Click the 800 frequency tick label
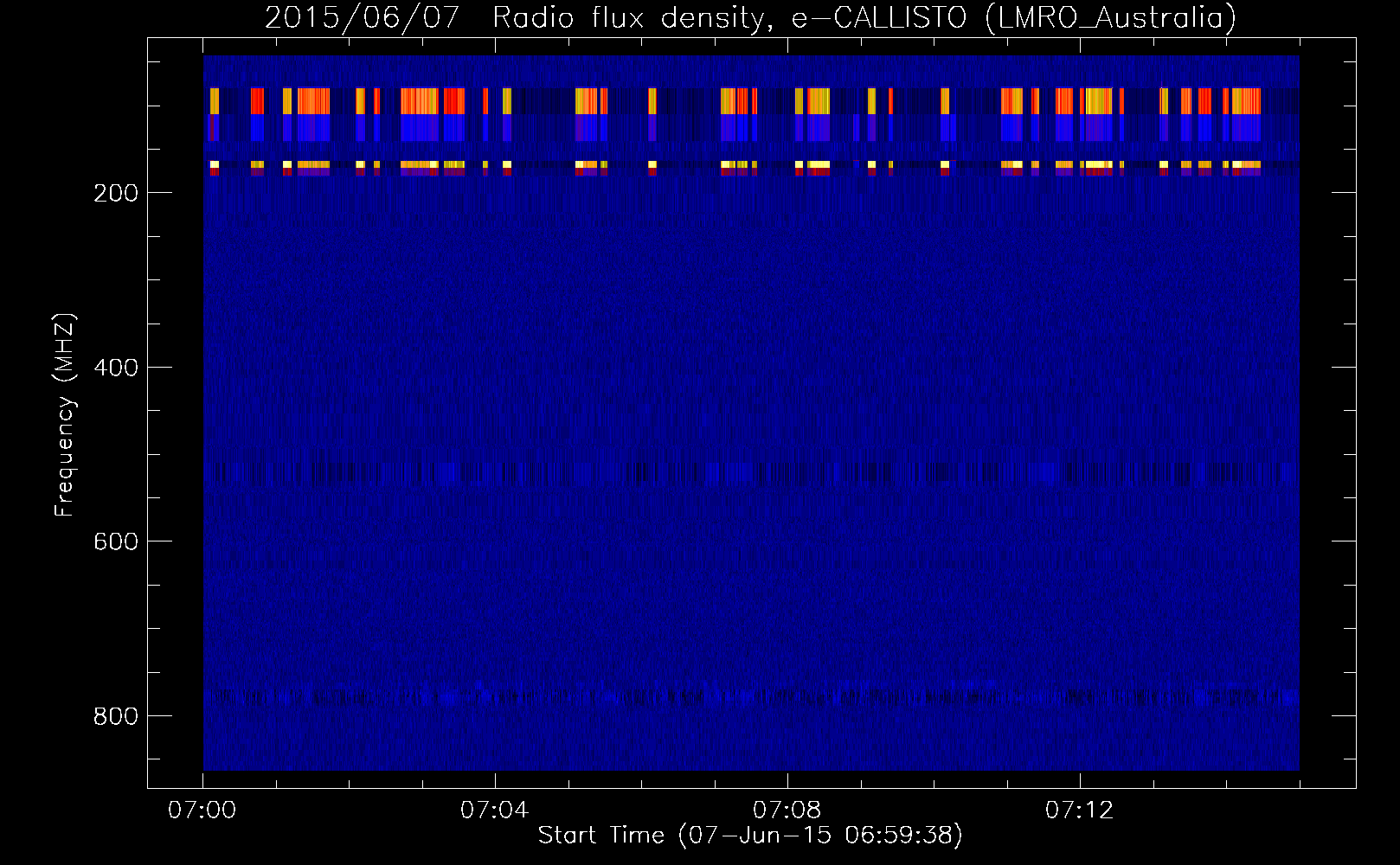Image resolution: width=1400 pixels, height=865 pixels. tap(115, 716)
